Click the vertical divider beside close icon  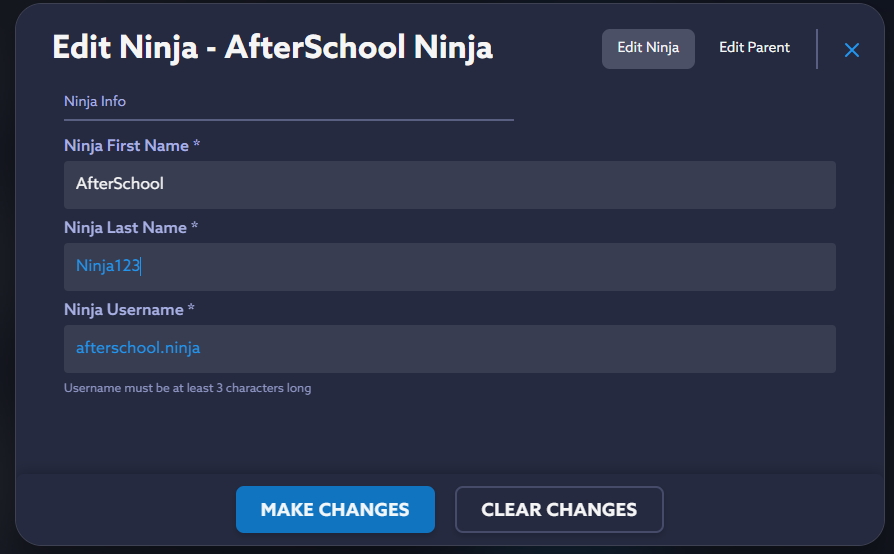point(817,49)
